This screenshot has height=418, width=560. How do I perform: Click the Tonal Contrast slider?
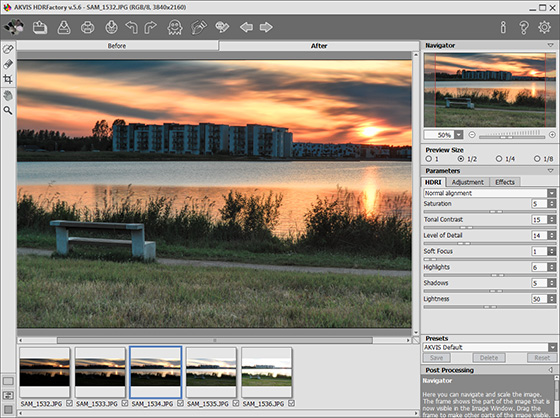point(489,227)
